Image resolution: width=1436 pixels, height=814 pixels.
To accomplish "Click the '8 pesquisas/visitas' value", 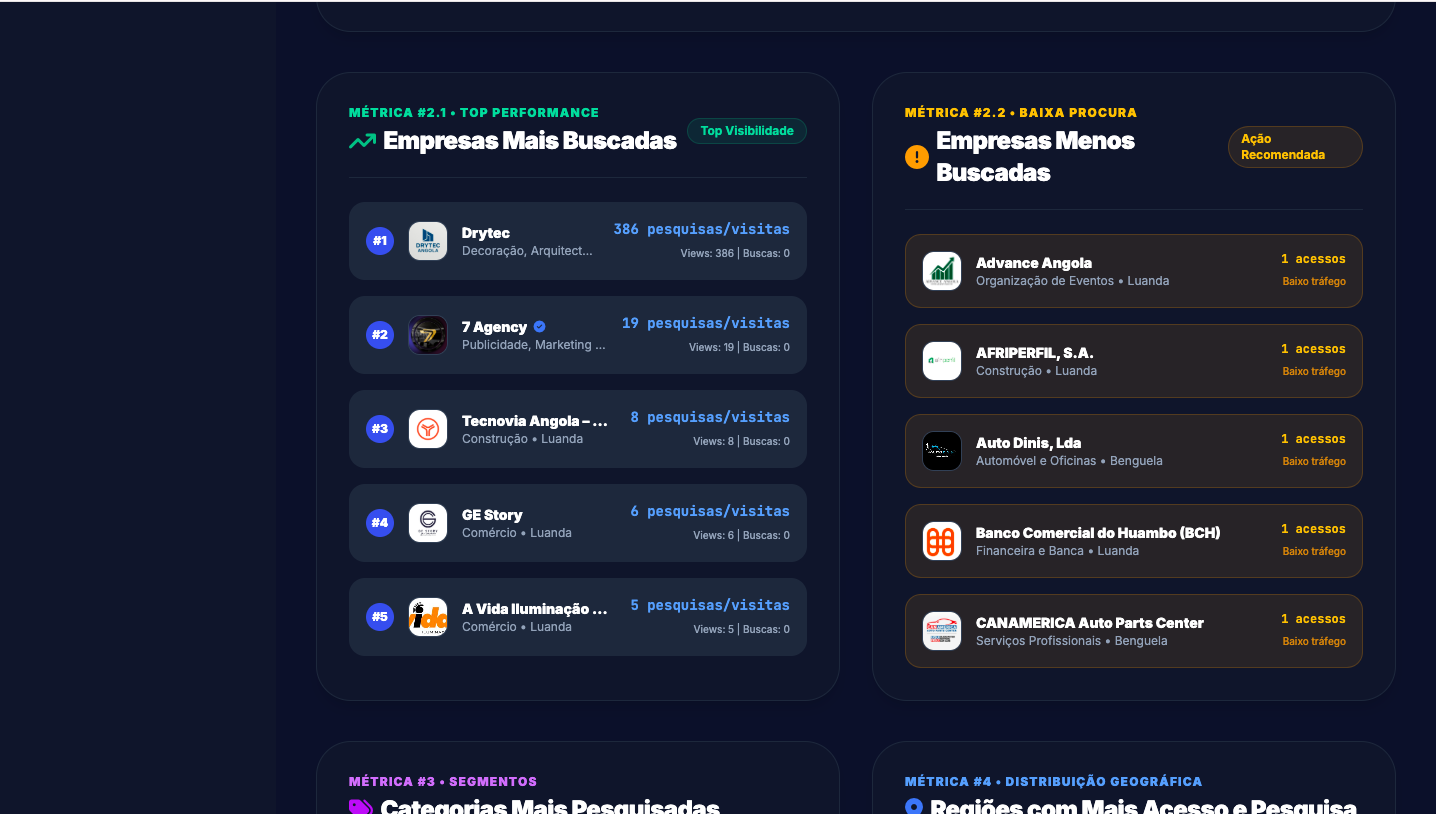I will click(x=710, y=417).
